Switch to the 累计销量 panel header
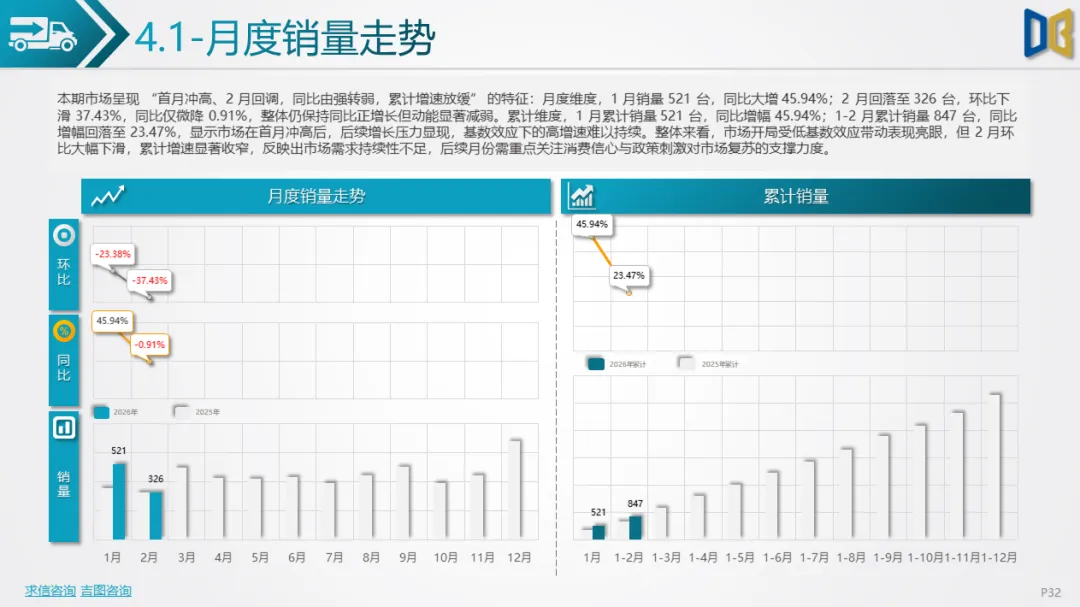Viewport: 1080px width, 607px height. click(x=795, y=196)
